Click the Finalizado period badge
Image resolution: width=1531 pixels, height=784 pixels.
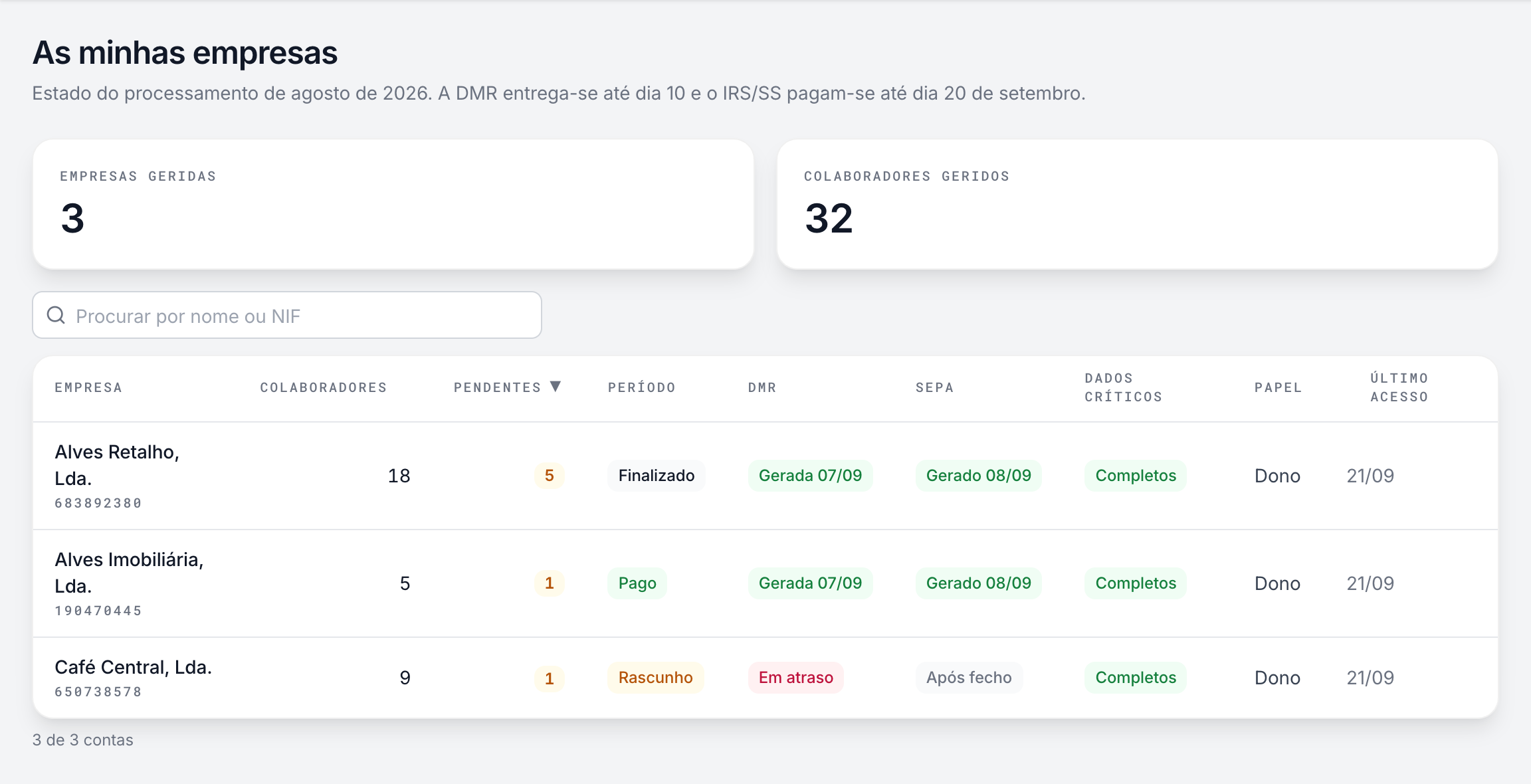click(657, 476)
